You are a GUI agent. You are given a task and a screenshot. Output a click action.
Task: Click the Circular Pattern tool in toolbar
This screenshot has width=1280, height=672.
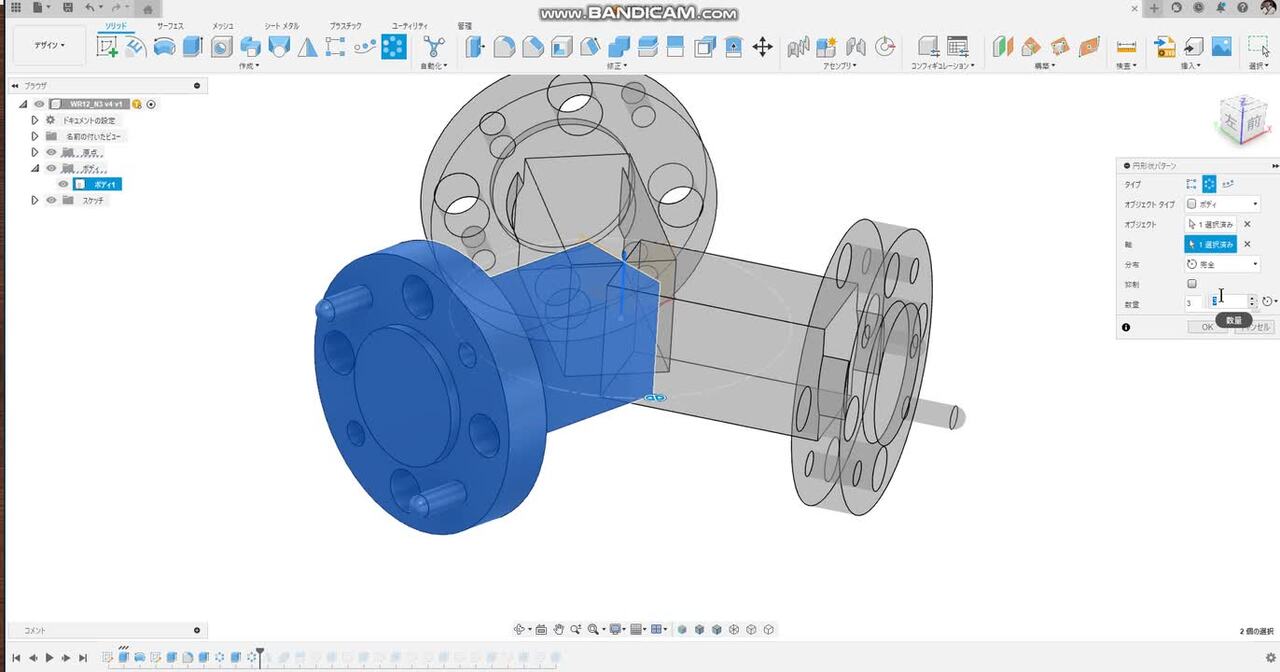click(x=394, y=46)
